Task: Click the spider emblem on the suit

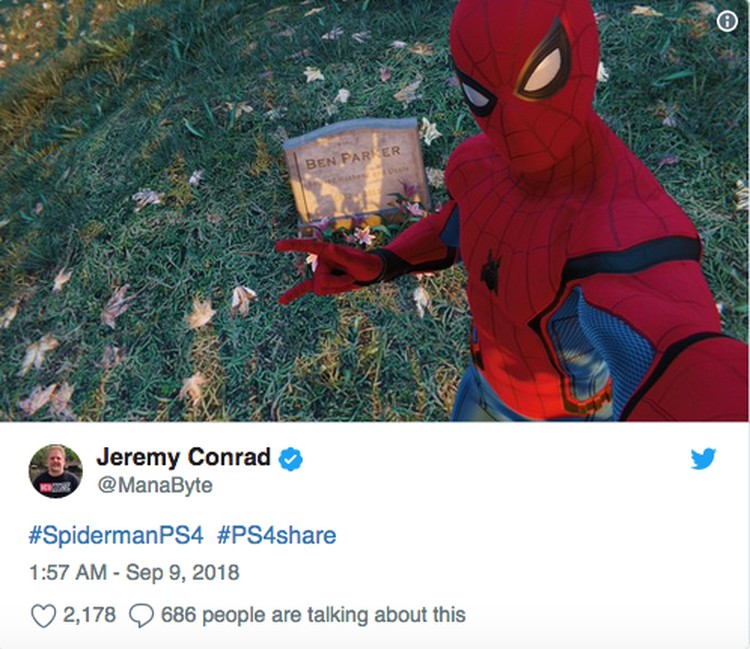Action: [490, 272]
